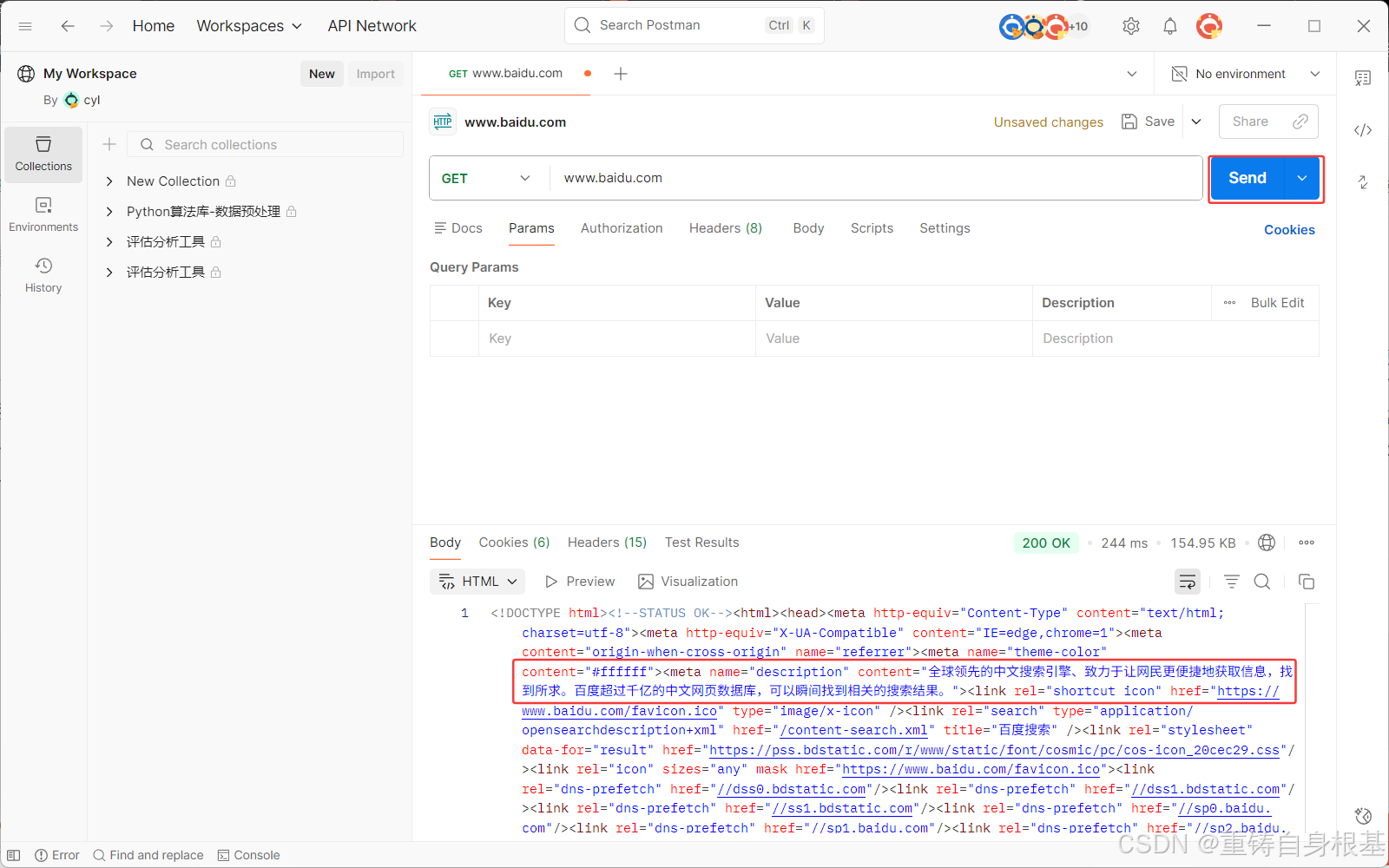Copy the response body with copy icon
Viewport: 1389px width, 868px height.
[x=1307, y=582]
